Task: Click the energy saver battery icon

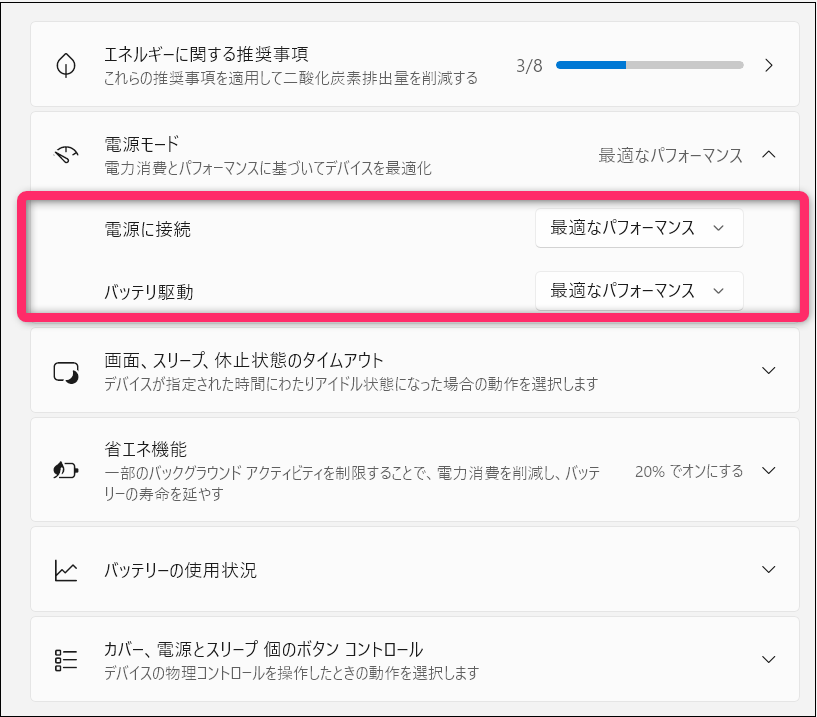Action: [66, 471]
